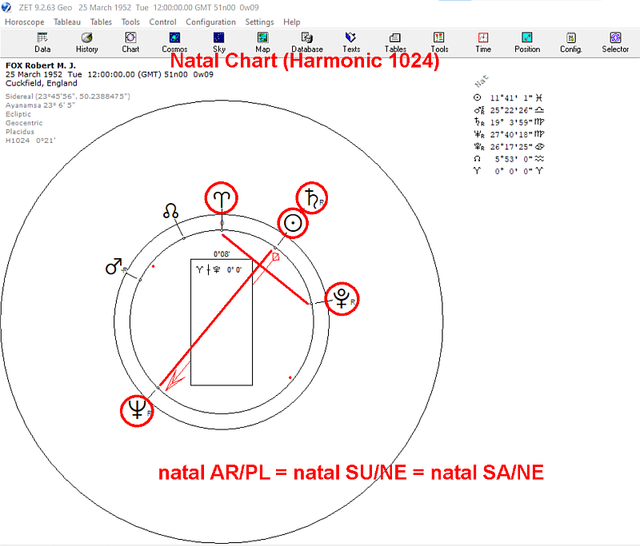This screenshot has height=546, width=640.
Task: Click the Pluto position row 26°17'25"
Action: point(508,146)
